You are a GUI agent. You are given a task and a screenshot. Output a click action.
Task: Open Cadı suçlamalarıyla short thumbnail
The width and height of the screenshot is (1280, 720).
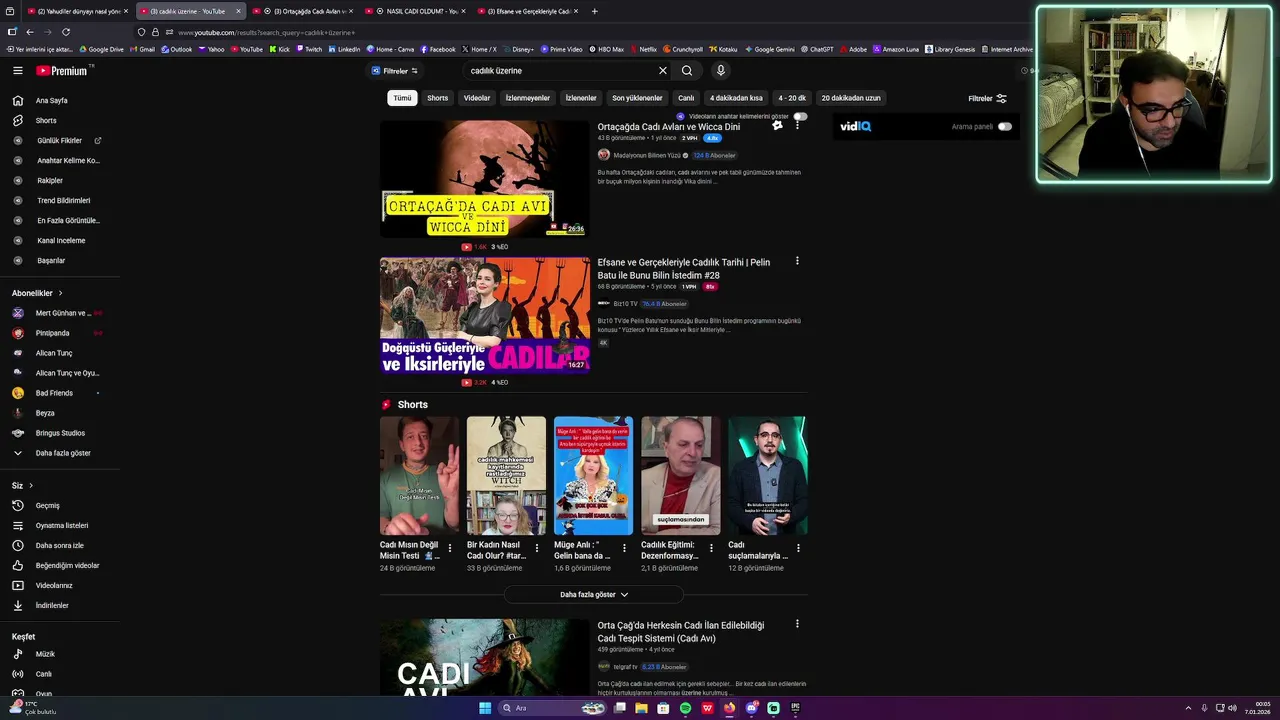[x=767, y=475]
